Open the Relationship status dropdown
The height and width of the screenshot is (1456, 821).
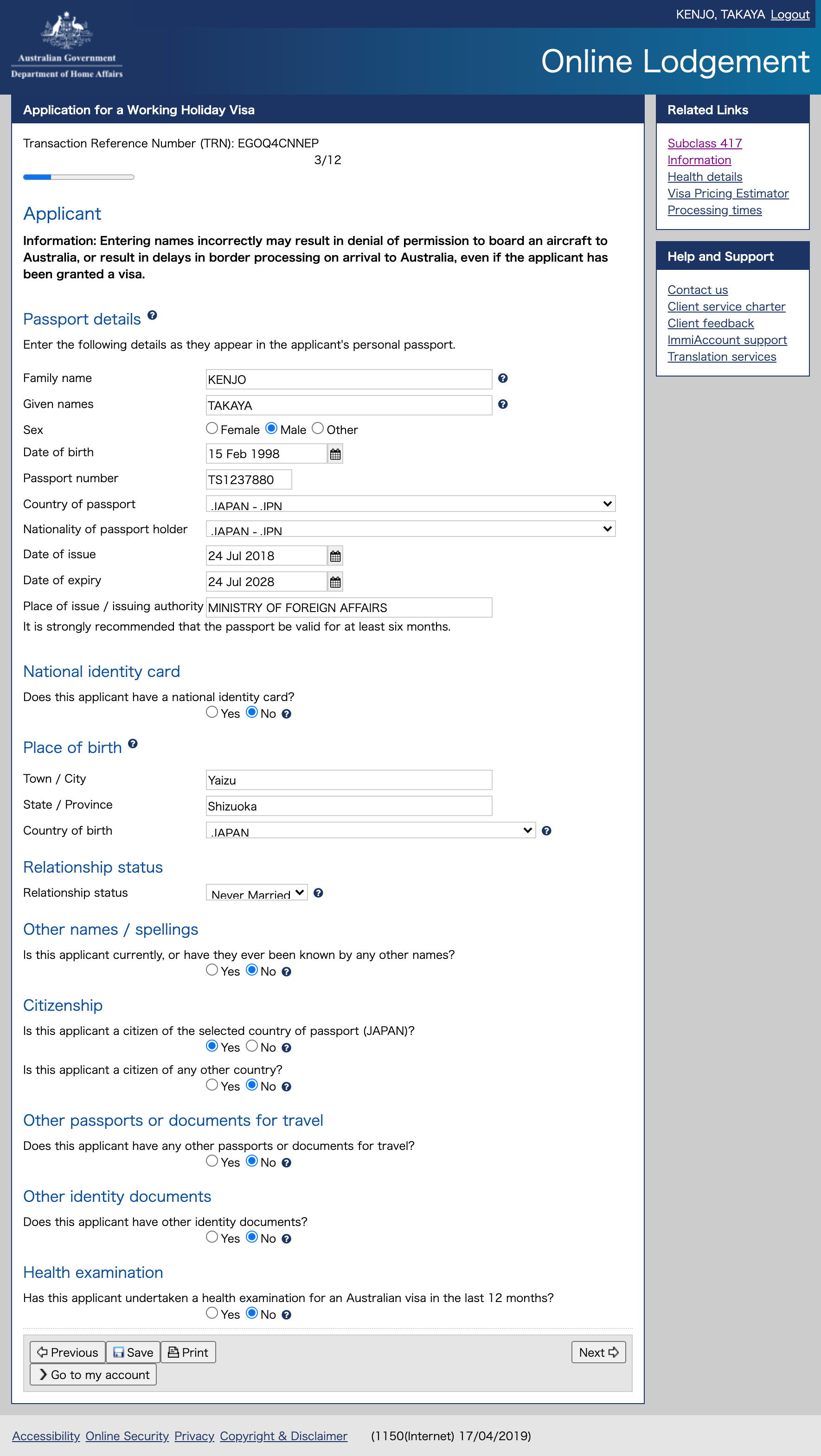(x=257, y=893)
